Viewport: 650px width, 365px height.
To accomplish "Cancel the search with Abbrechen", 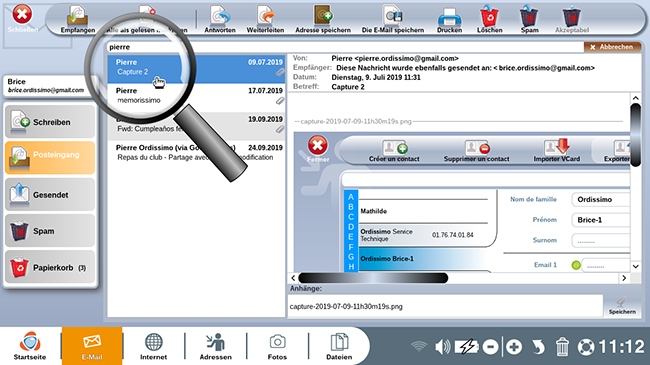I will click(612, 47).
